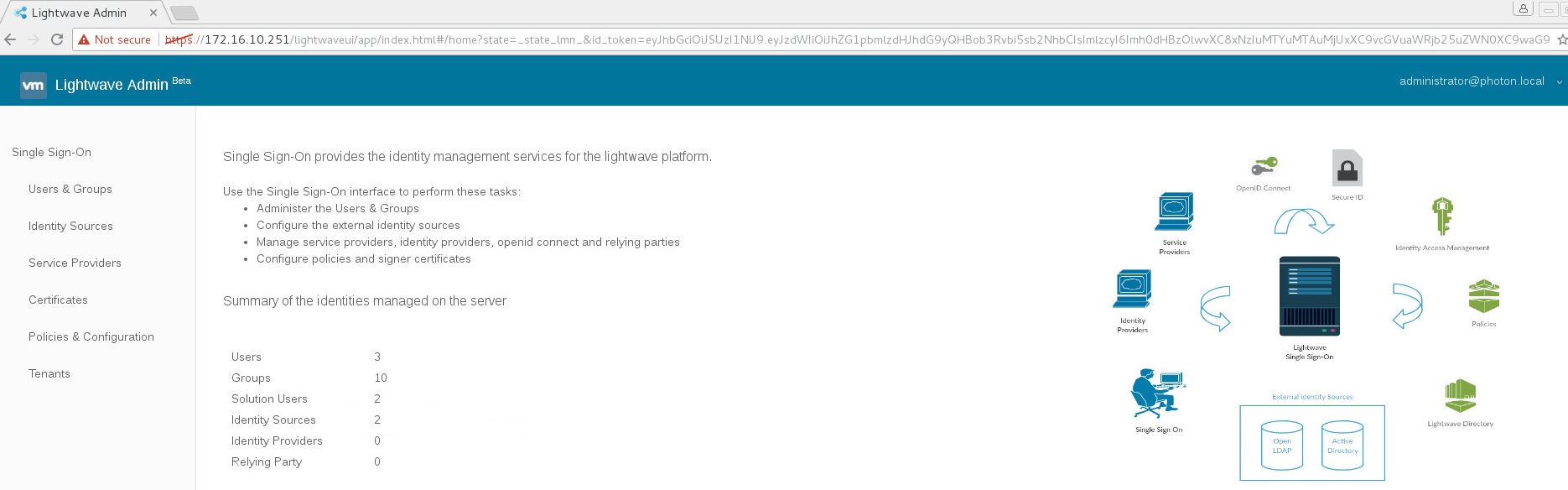Screen dimensions: 1568x490
Task: Click the Identity Sources summary row label
Action: [x=273, y=420]
